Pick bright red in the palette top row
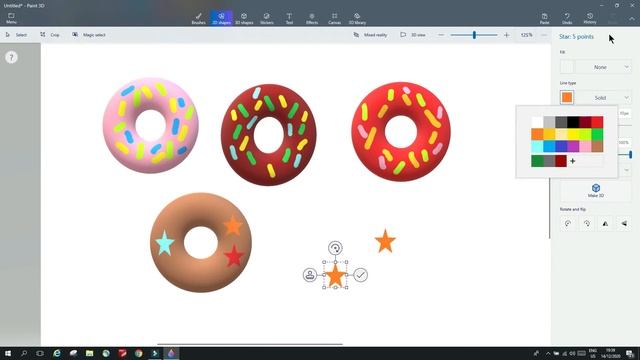 tap(597, 122)
